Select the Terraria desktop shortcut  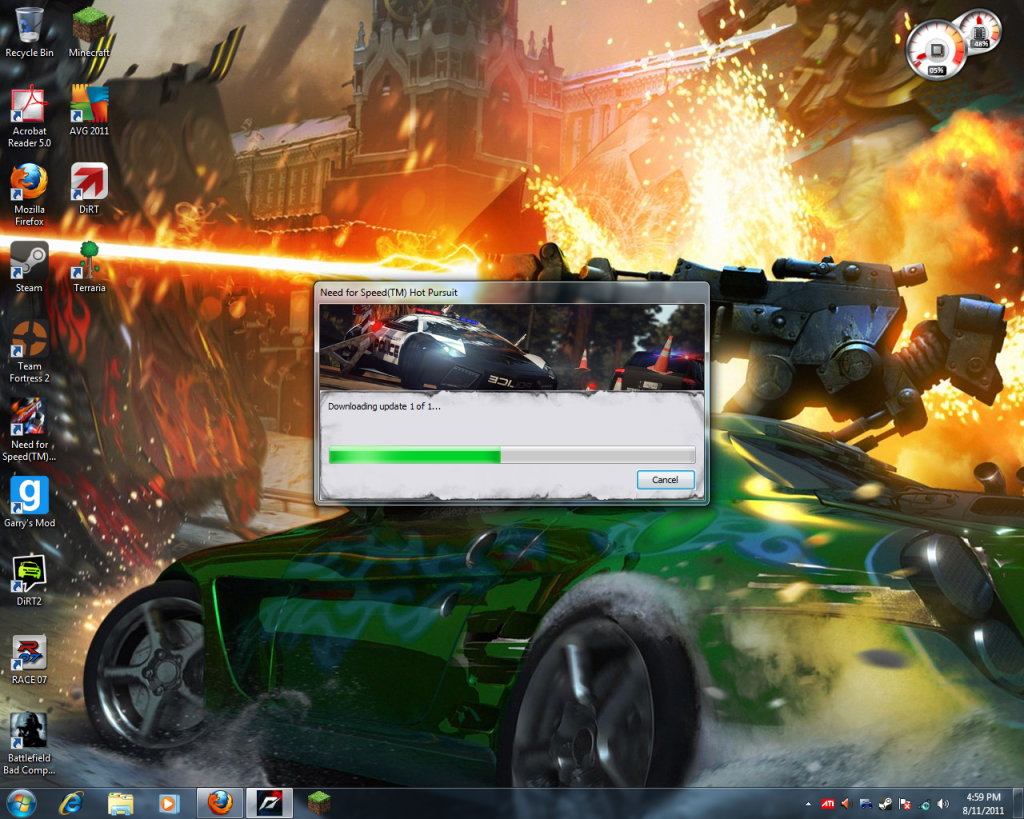tap(89, 261)
